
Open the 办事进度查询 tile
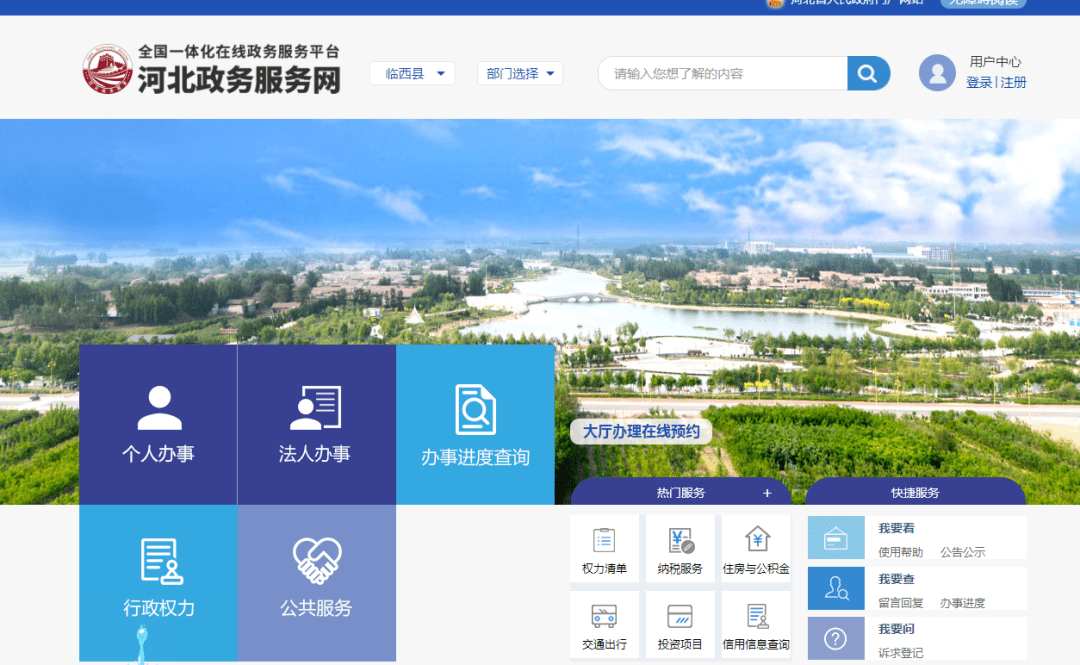pos(475,424)
